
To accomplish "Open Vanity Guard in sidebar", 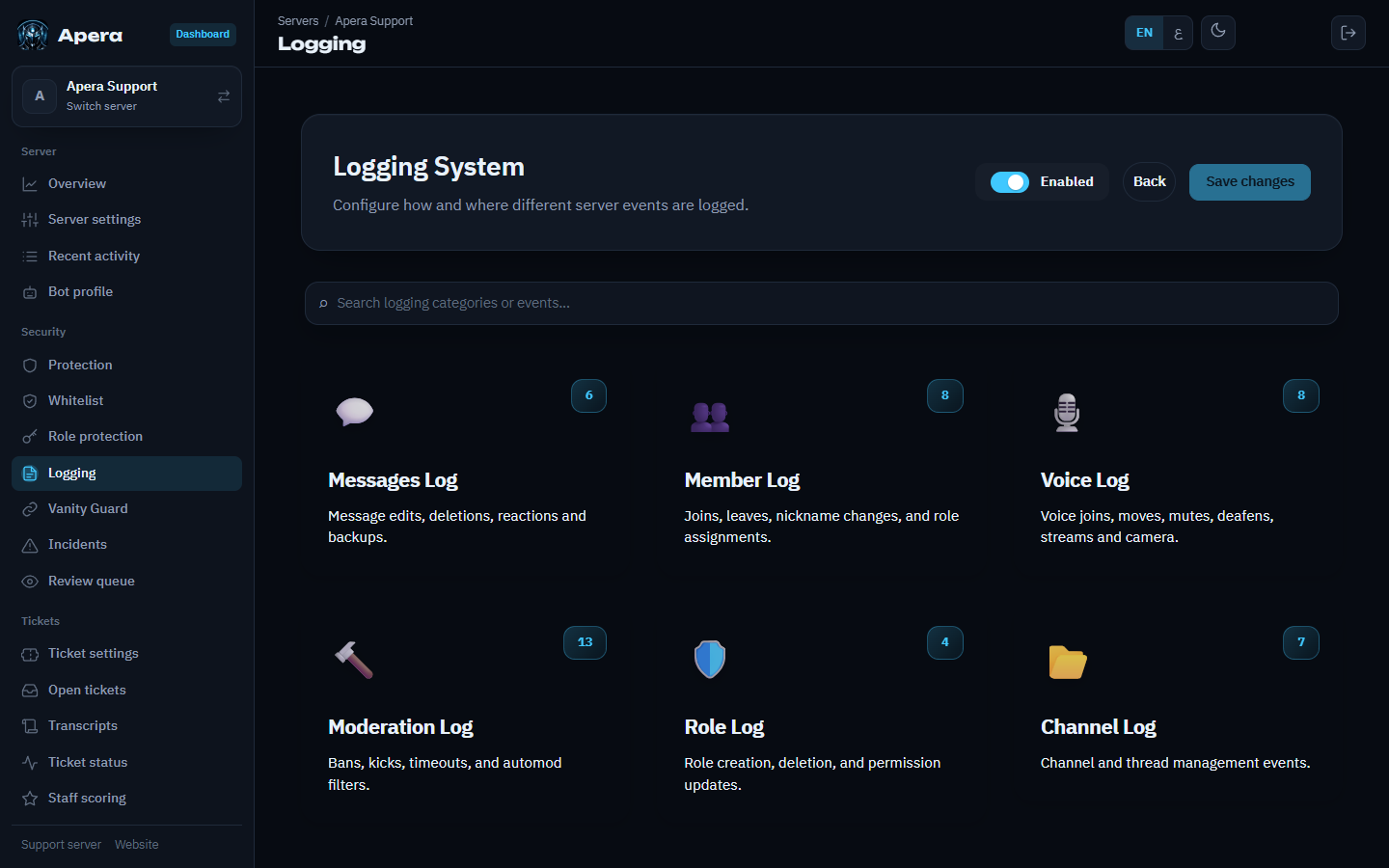I will (126, 509).
